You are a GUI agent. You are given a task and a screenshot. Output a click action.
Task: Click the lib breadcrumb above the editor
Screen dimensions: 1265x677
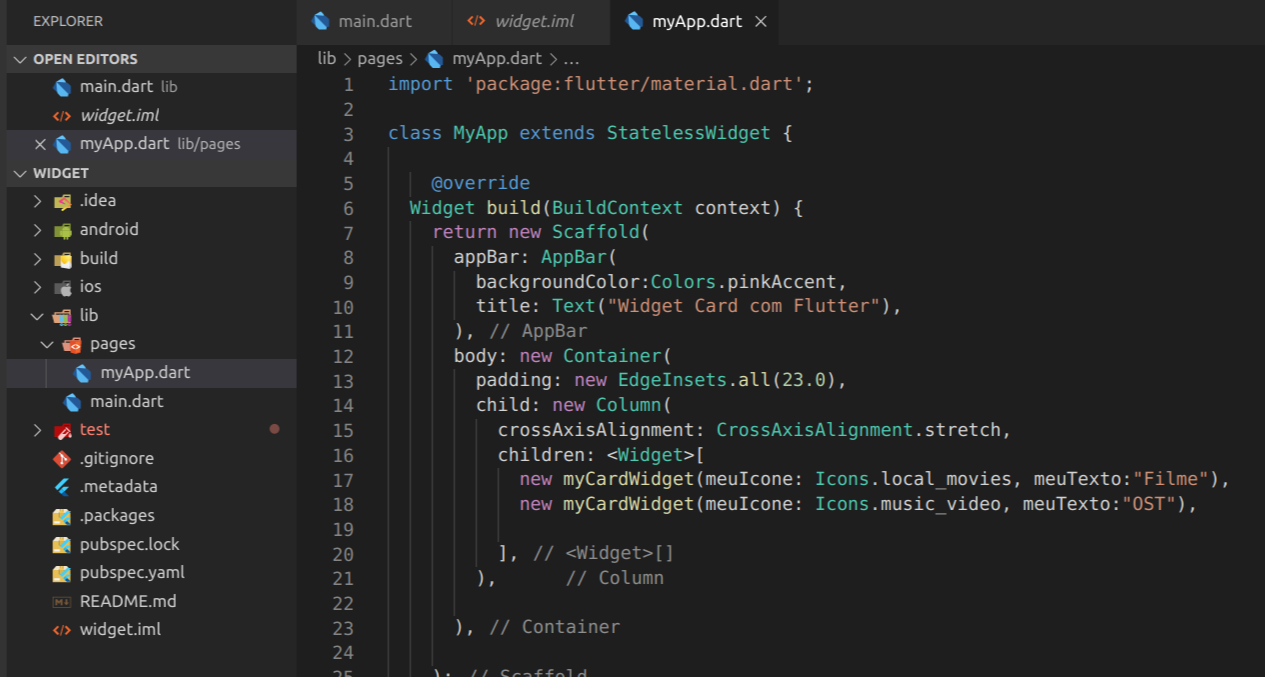(x=326, y=58)
